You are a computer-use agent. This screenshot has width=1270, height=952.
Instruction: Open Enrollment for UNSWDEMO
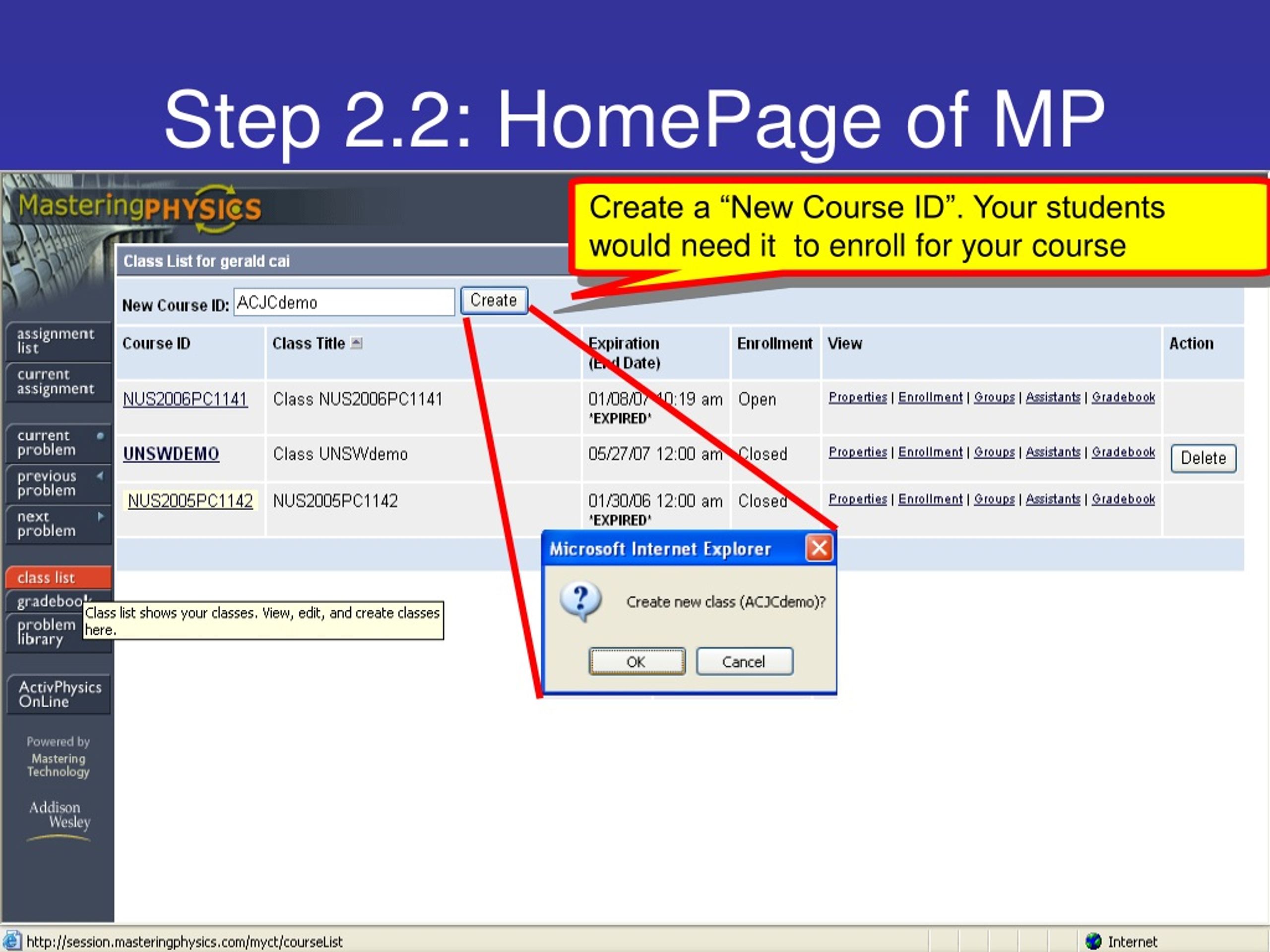(930, 452)
